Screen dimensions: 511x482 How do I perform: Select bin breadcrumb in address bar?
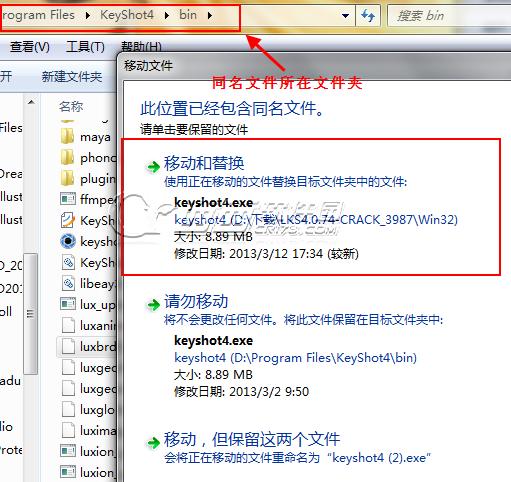(188, 15)
